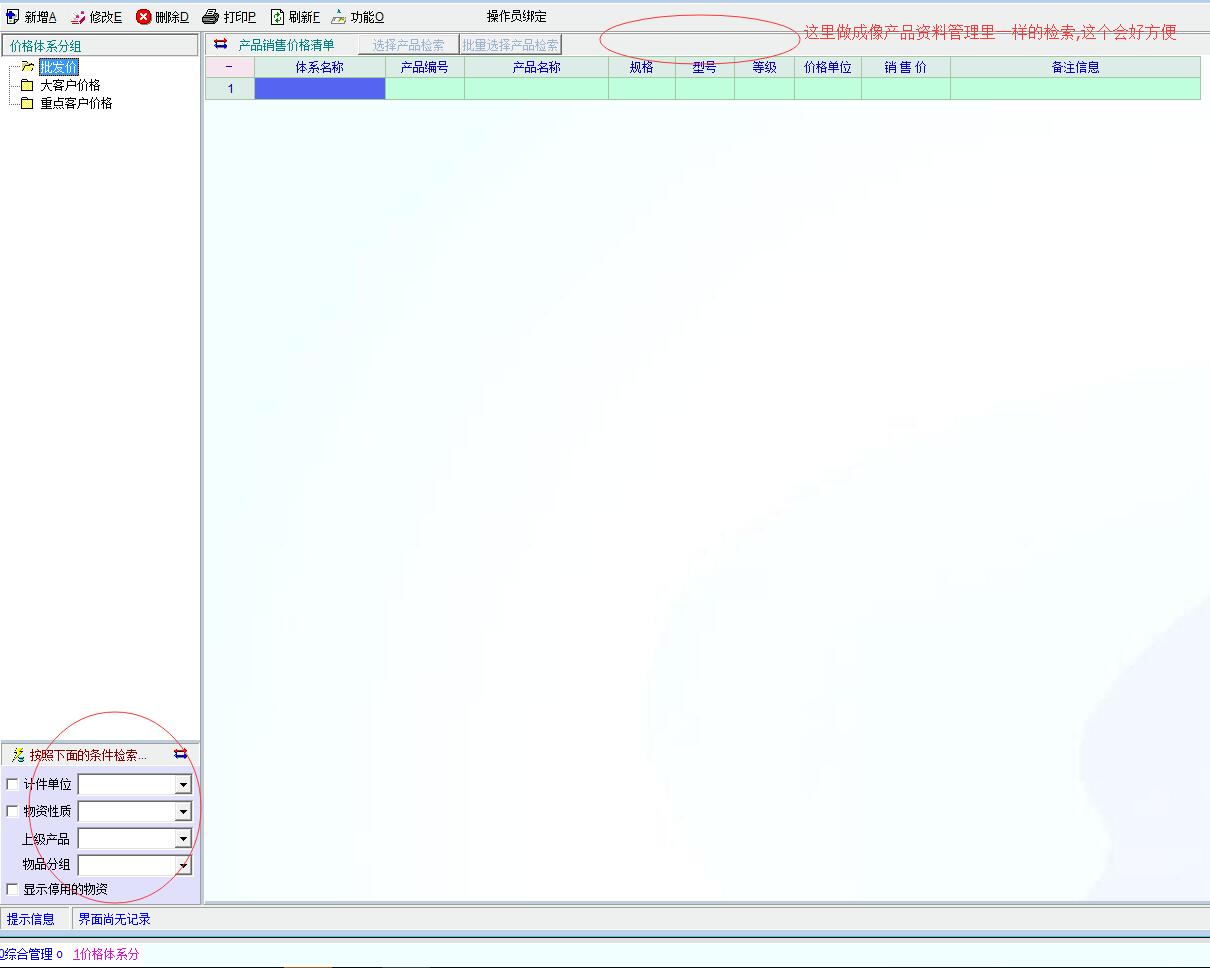Click the 打印 (Print) printer icon
The height and width of the screenshot is (968, 1210).
[x=210, y=17]
